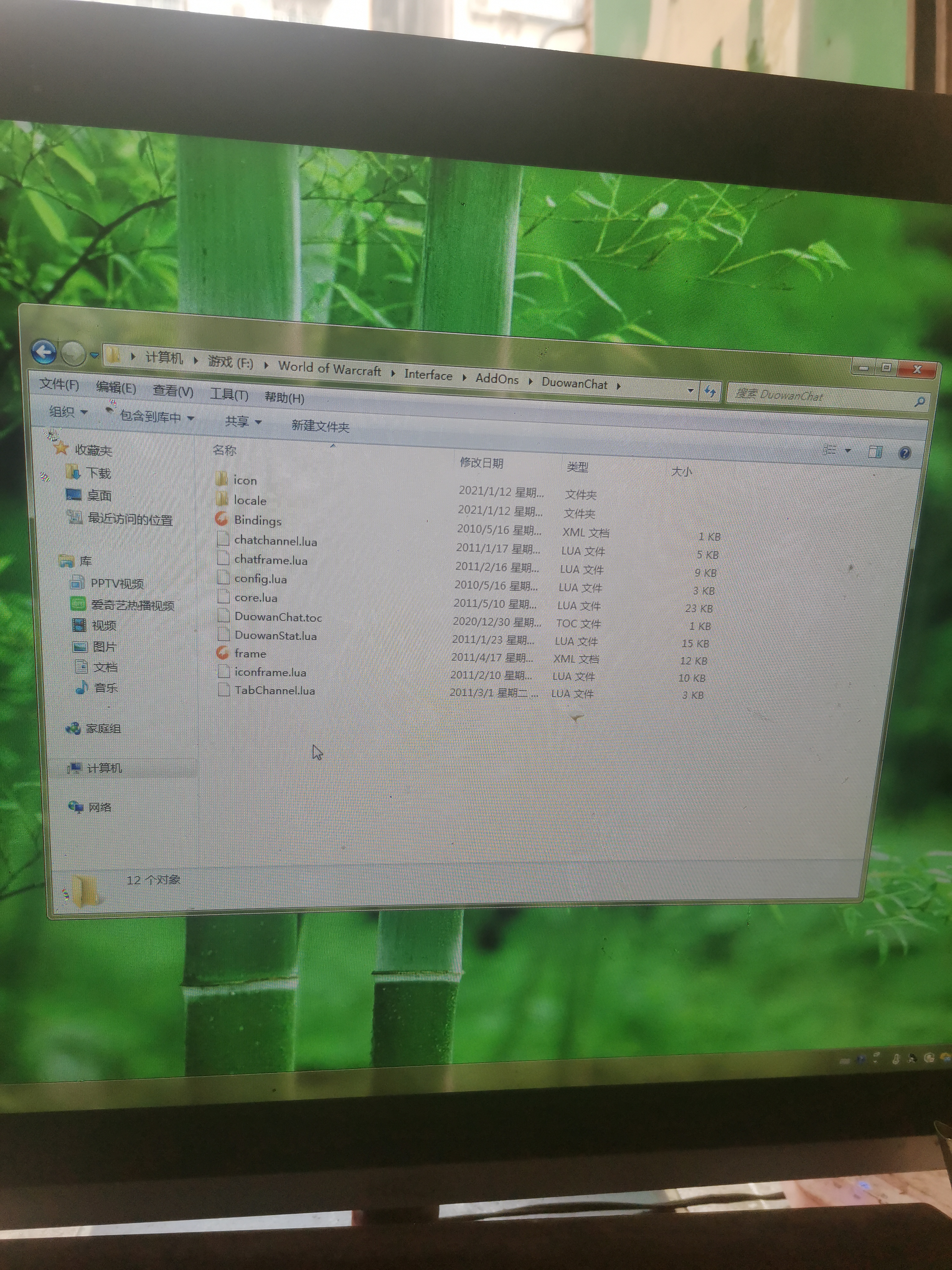Open the view options dropdown arrow
This screenshot has width=952, height=1270.
(x=848, y=451)
